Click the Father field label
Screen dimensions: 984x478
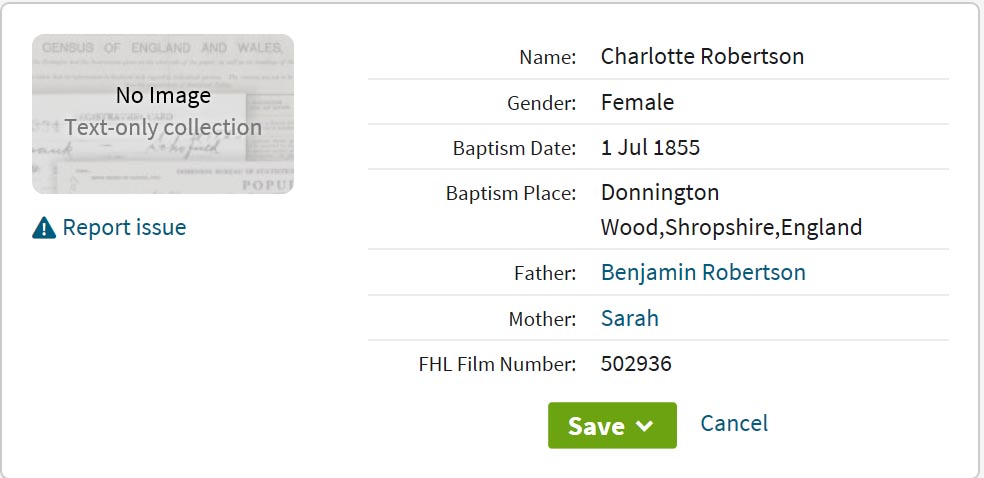click(x=545, y=274)
